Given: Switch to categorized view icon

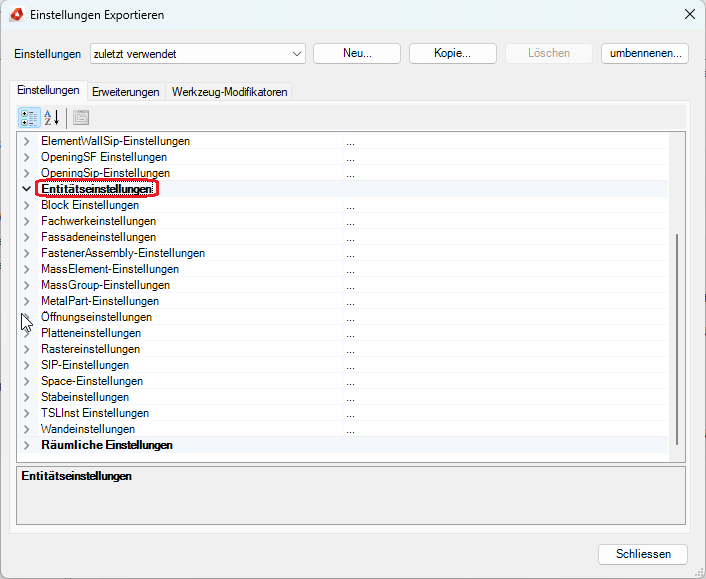Looking at the screenshot, I should click(x=29, y=118).
